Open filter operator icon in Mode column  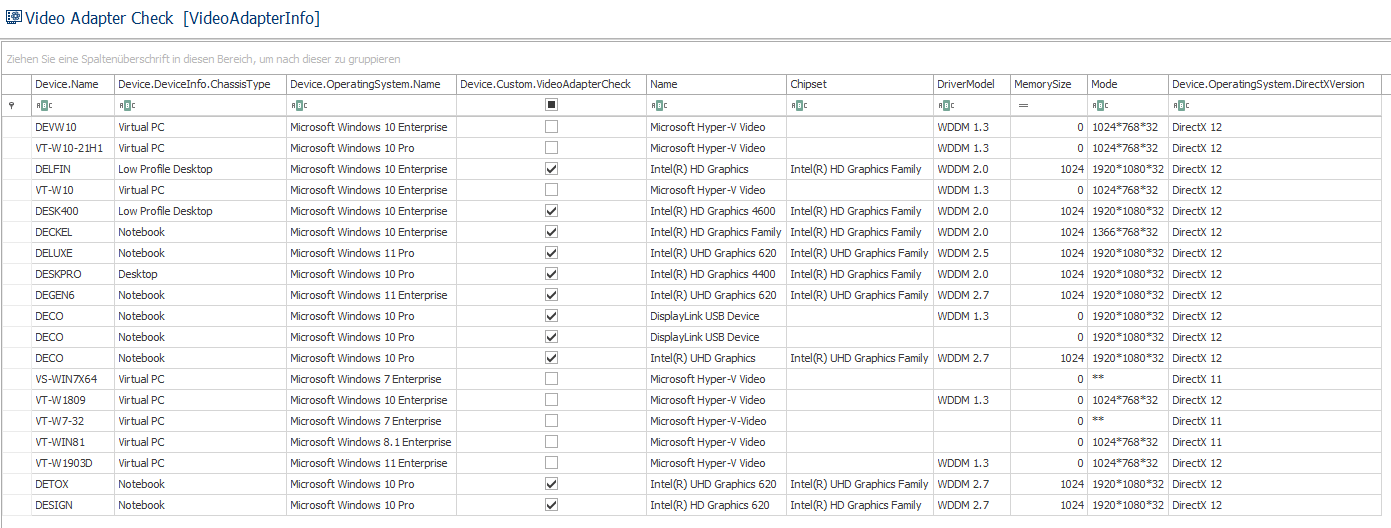click(1099, 105)
